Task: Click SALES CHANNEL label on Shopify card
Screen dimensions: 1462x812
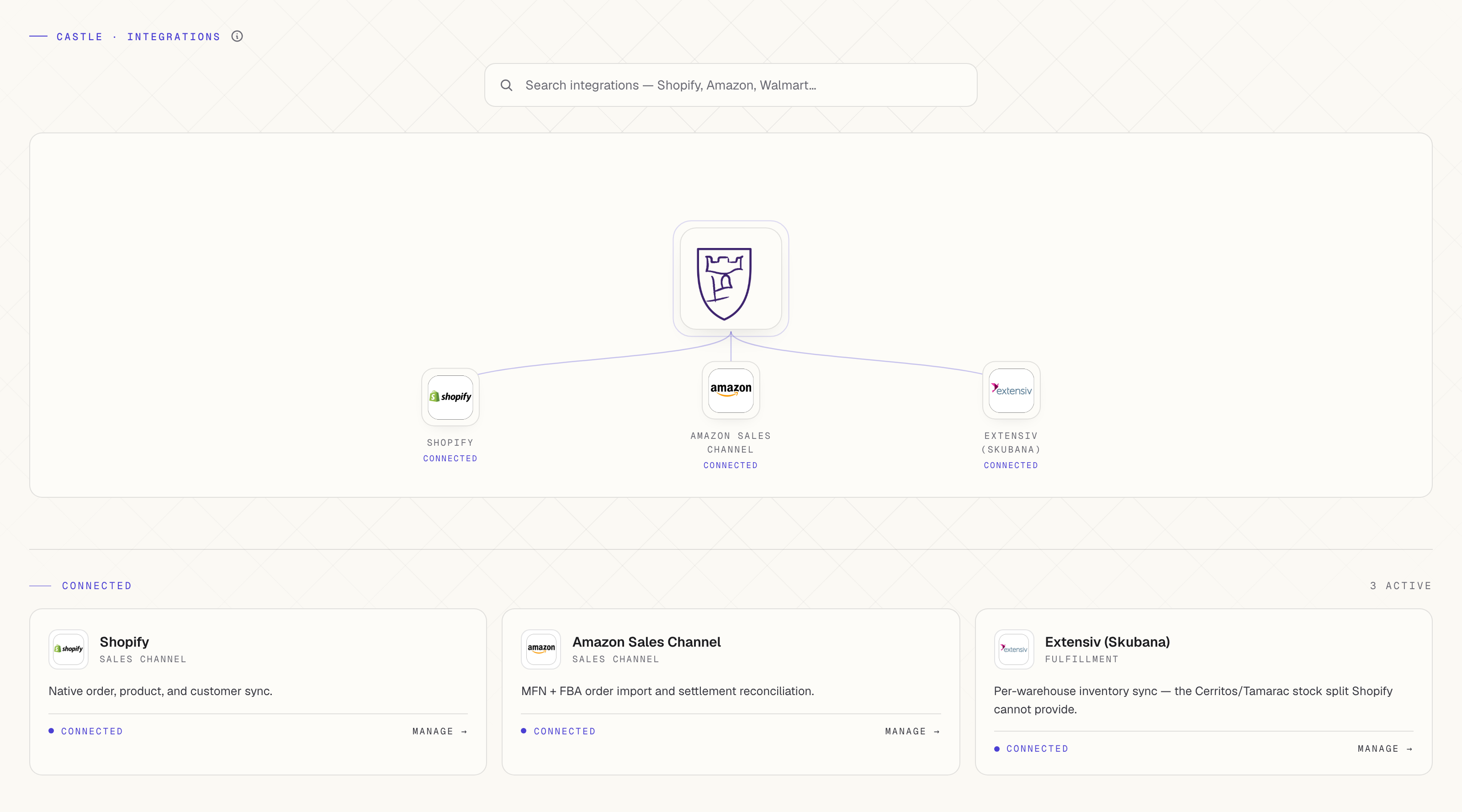Action: (143, 659)
